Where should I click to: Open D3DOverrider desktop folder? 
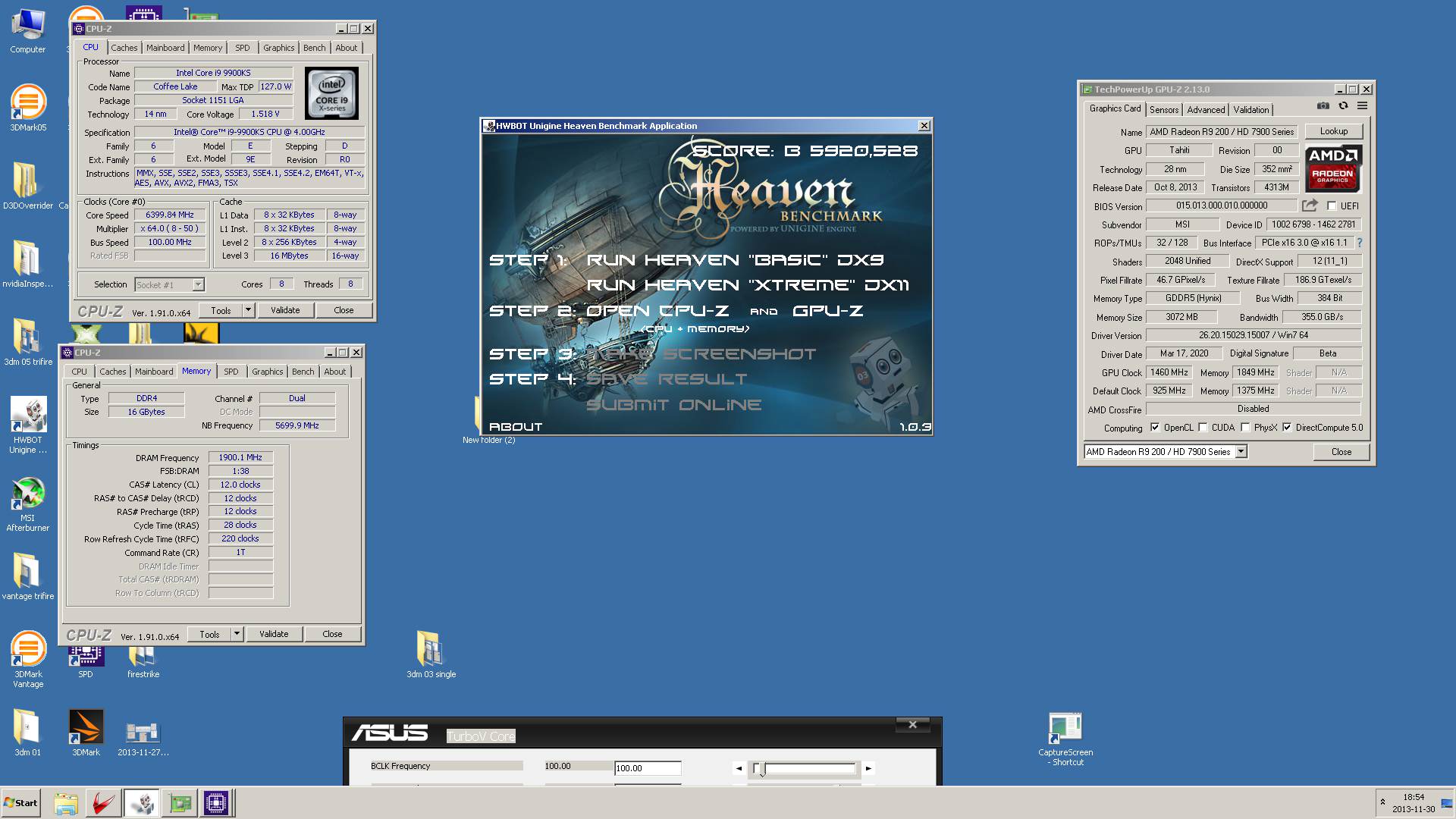pyautogui.click(x=28, y=186)
